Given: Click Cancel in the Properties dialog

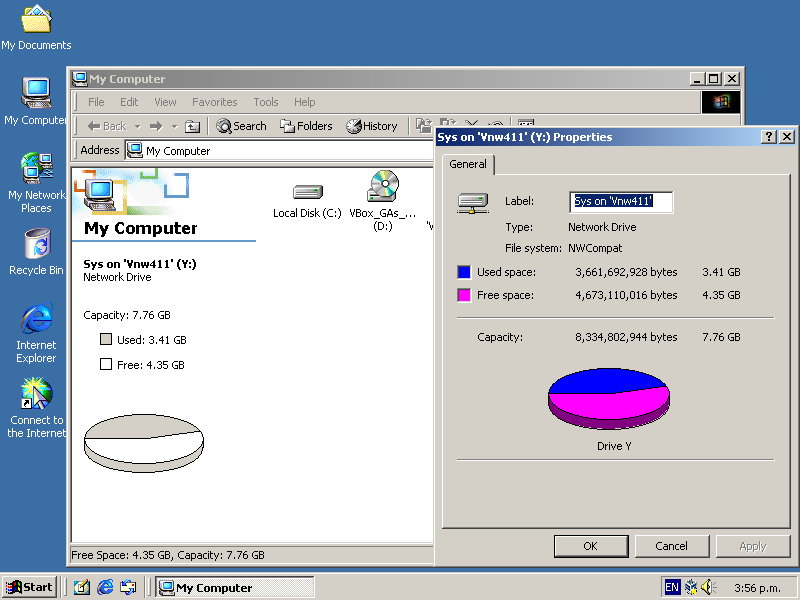Looking at the screenshot, I should point(671,546).
